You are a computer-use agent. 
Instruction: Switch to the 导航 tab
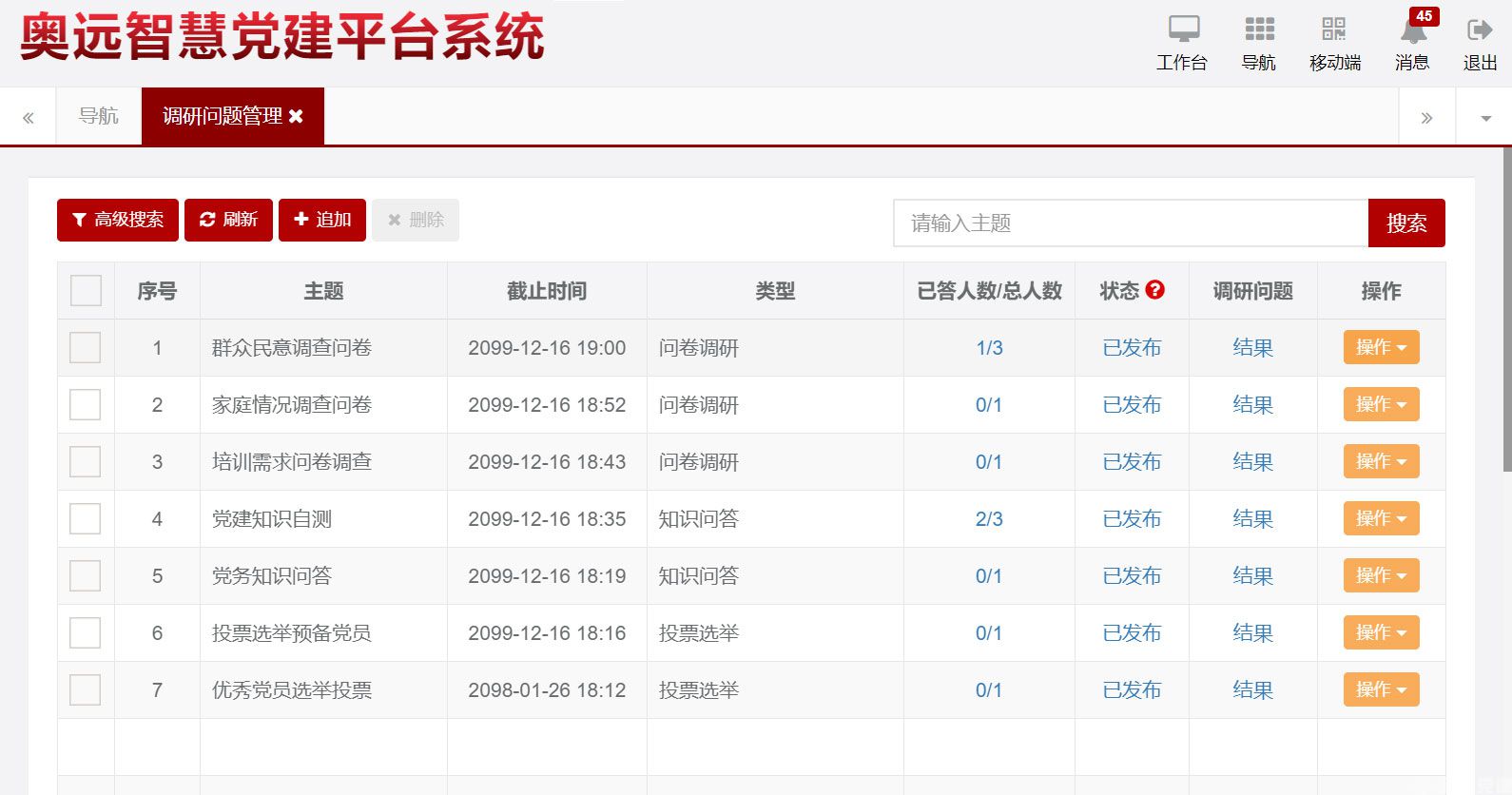tap(99, 116)
